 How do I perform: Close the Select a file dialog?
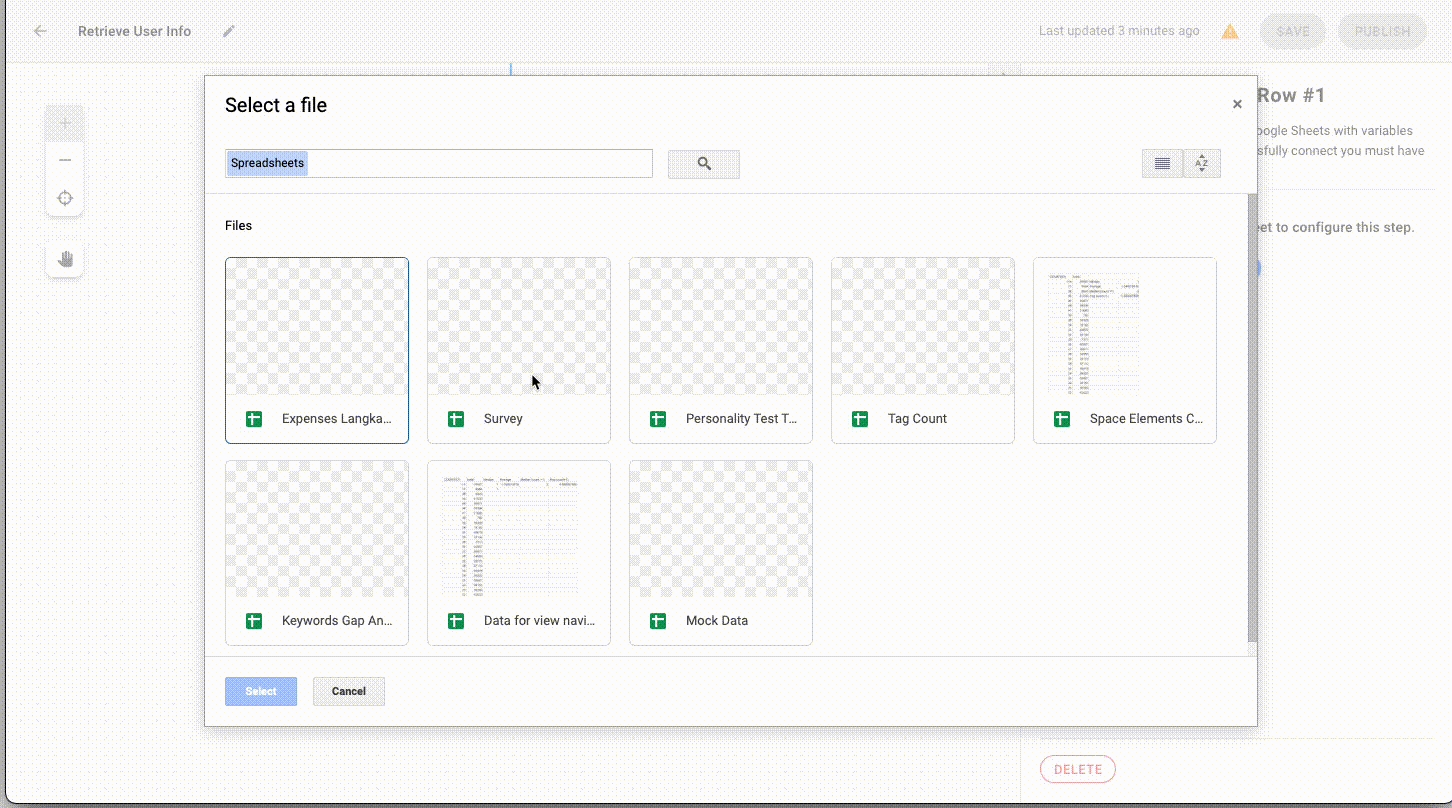1237,104
